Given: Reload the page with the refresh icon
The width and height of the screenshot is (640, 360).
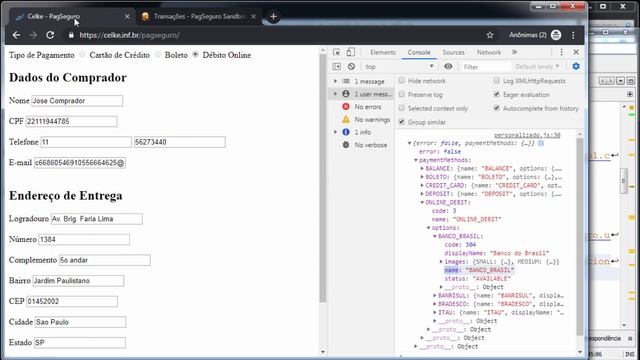Looking at the screenshot, I should pos(50,35).
